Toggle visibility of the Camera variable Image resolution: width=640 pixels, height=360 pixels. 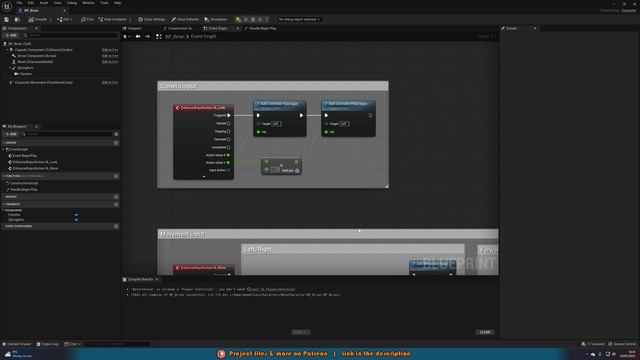coord(76,215)
